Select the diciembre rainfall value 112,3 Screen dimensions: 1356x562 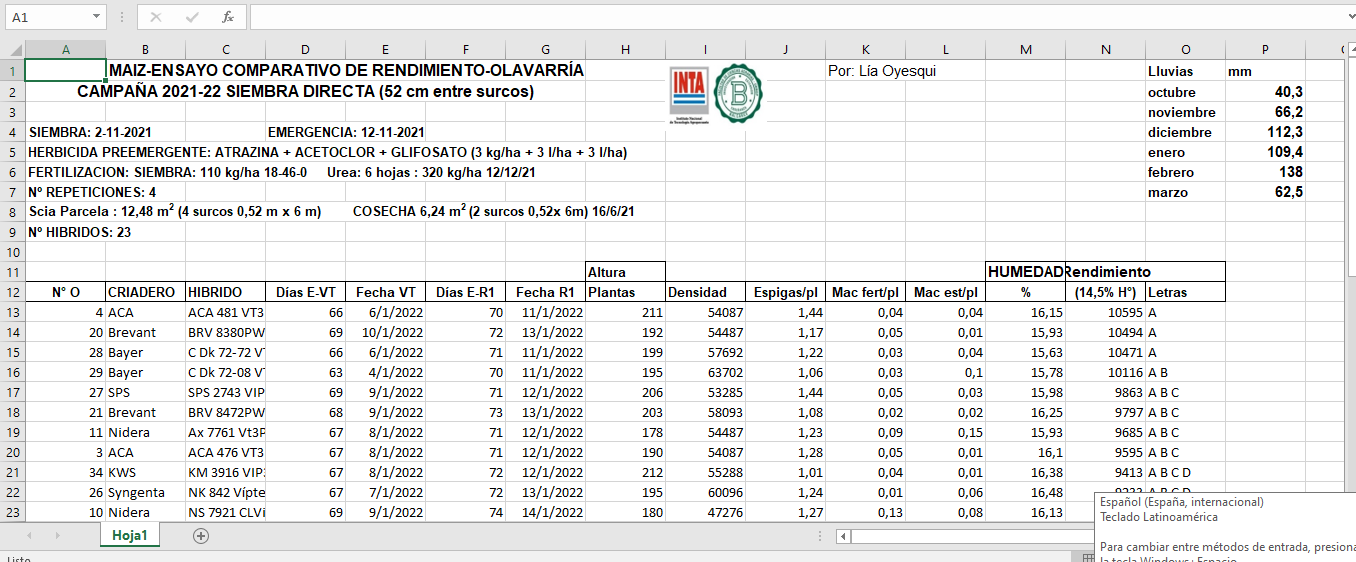(1265, 132)
